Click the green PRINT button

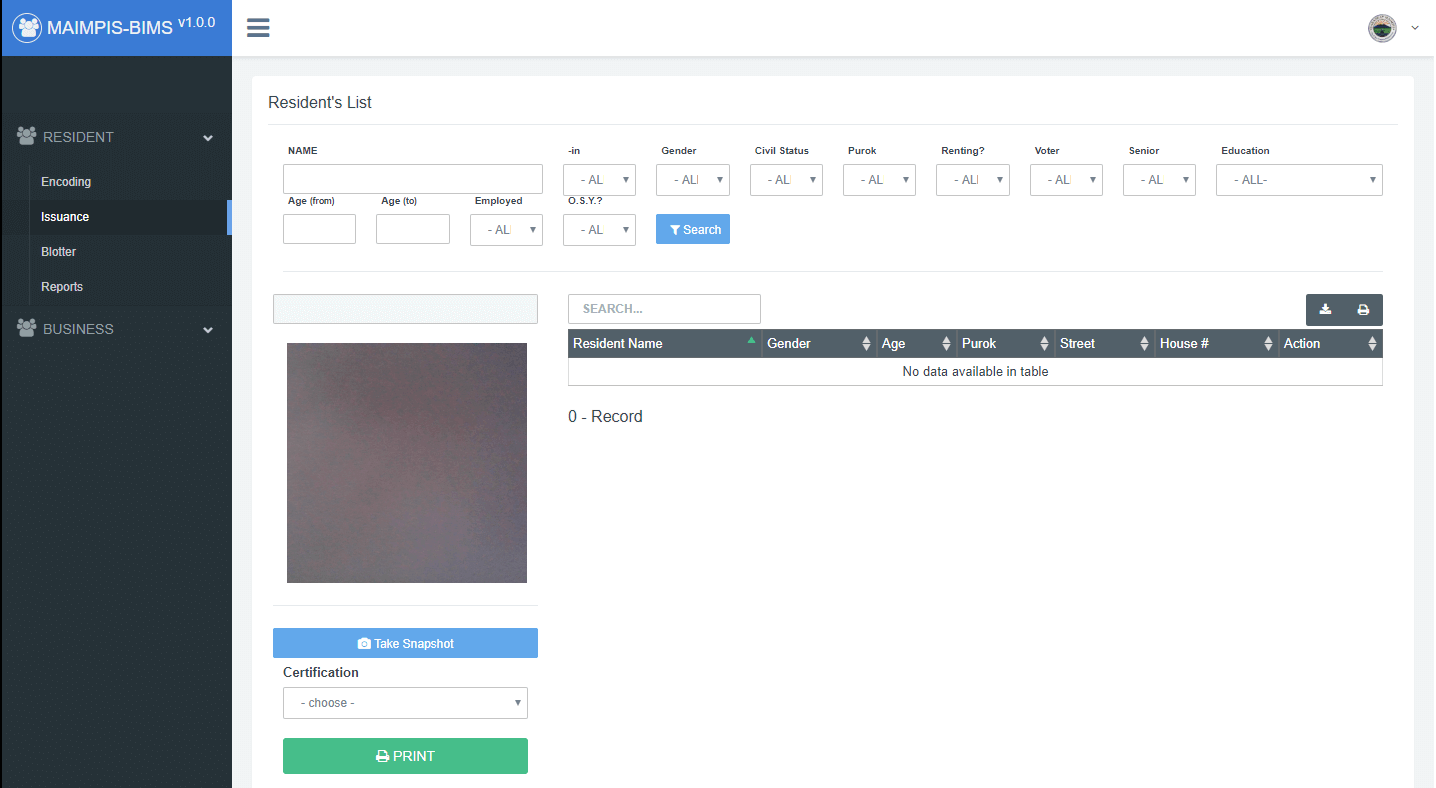point(405,756)
